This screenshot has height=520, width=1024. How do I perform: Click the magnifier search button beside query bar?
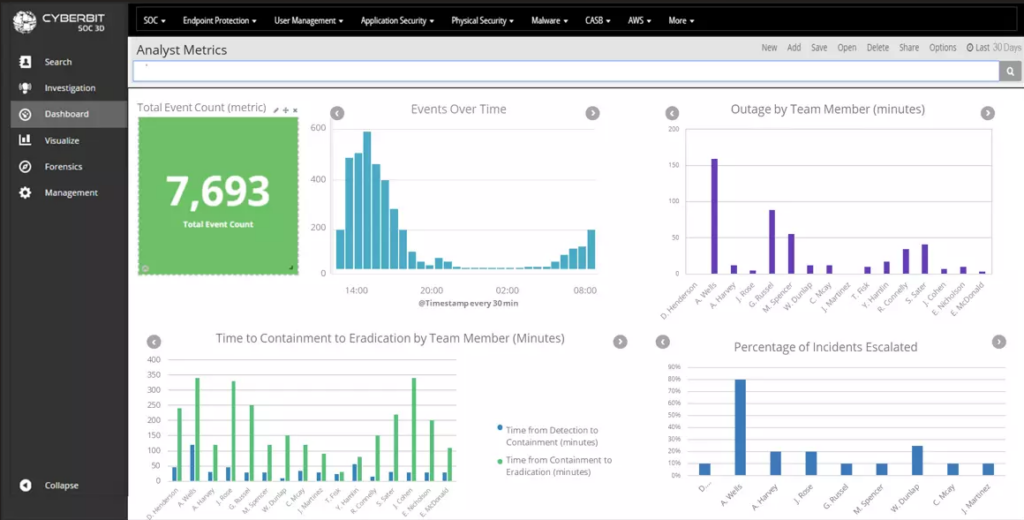(x=1010, y=71)
